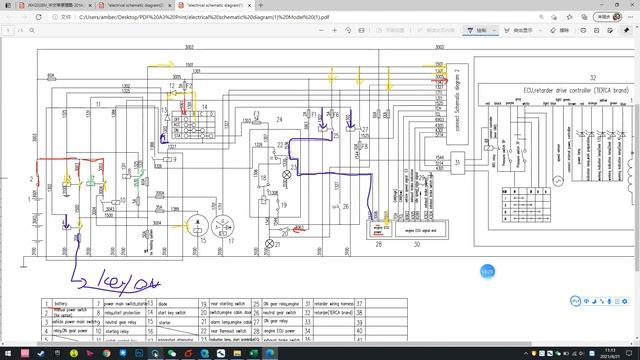Open browser collections icon
This screenshot has height=360, width=640.
[x=584, y=17]
